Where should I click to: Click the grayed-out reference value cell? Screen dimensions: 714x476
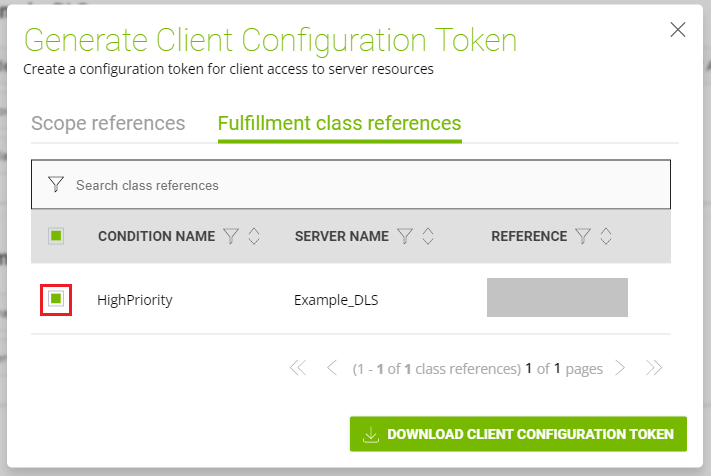pos(557,298)
